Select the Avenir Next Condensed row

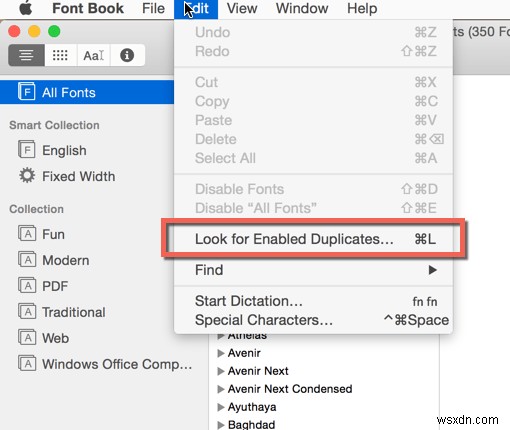tap(324, 389)
